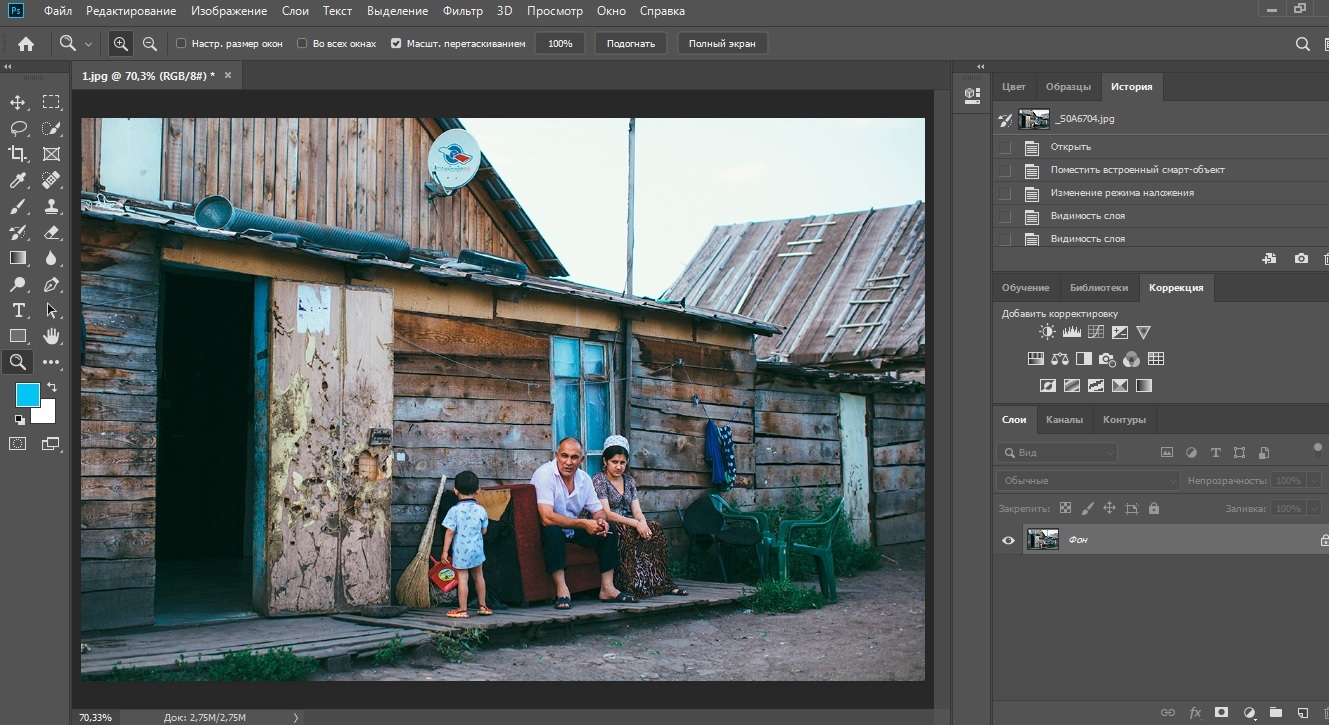Screen dimensions: 1329x725
Task: Click the 100% zoom button
Action: tap(560, 44)
